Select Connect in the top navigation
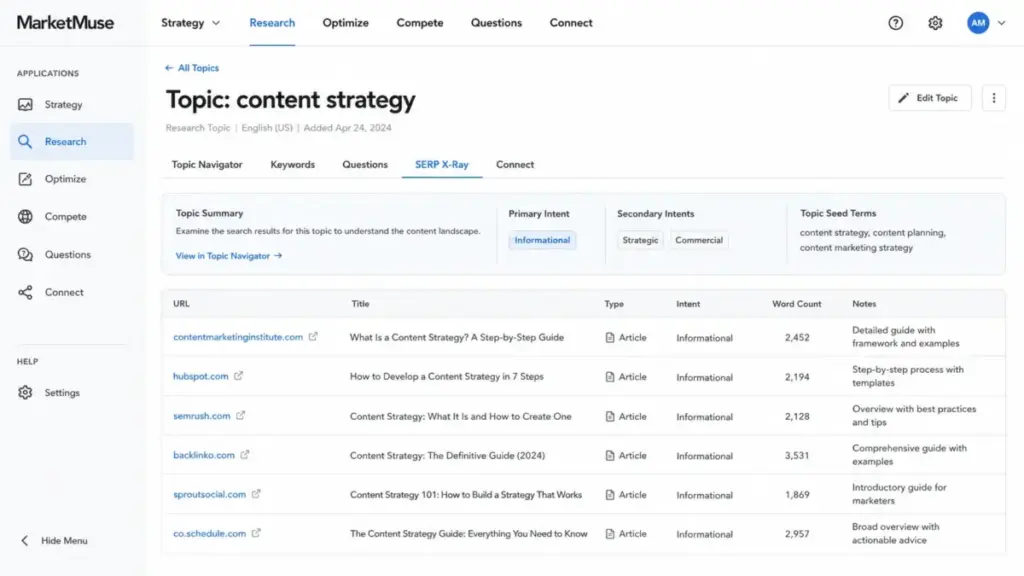 pos(571,23)
